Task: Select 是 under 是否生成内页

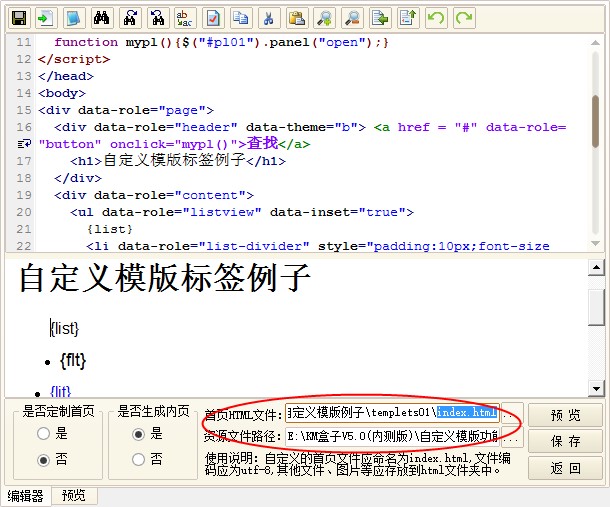Action: coord(138,433)
